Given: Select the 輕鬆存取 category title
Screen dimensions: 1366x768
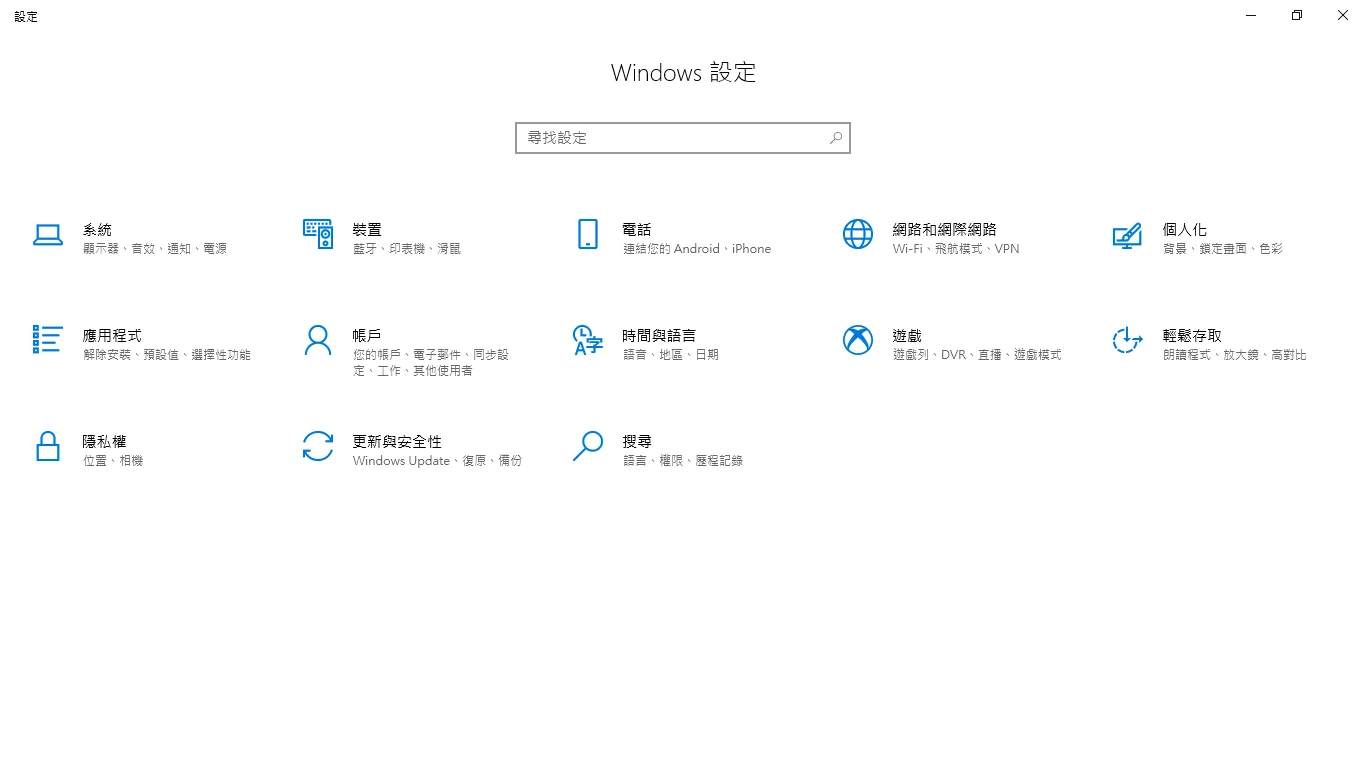Looking at the screenshot, I should (x=1192, y=336).
